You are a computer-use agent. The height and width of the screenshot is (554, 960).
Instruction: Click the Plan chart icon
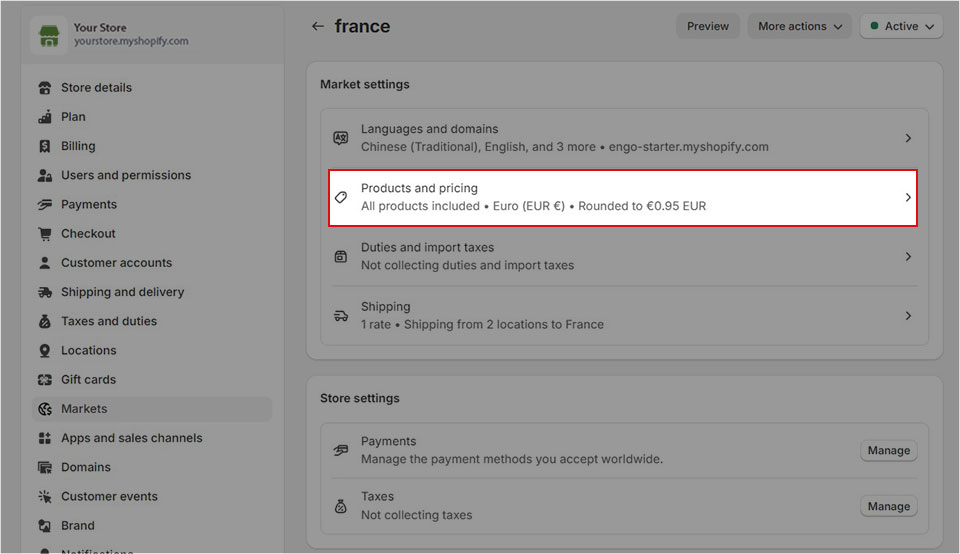(x=45, y=117)
